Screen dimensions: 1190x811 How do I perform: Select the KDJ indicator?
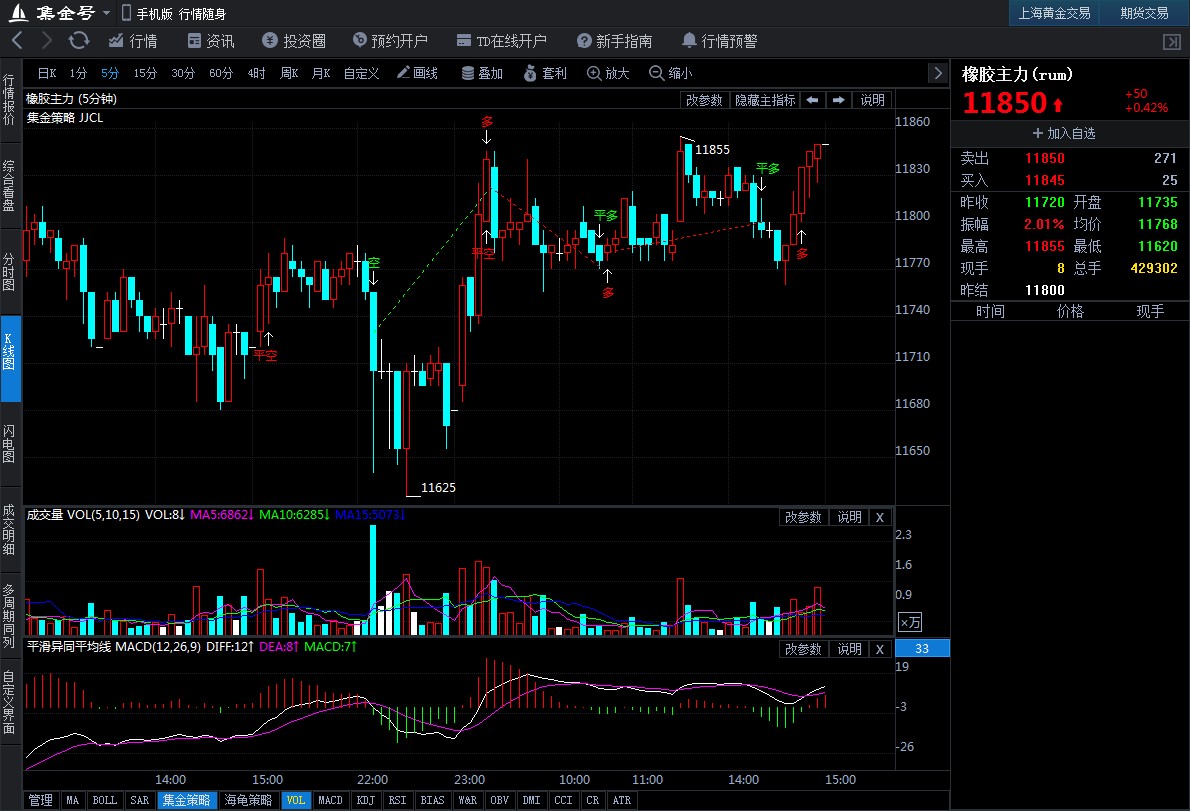[366, 800]
